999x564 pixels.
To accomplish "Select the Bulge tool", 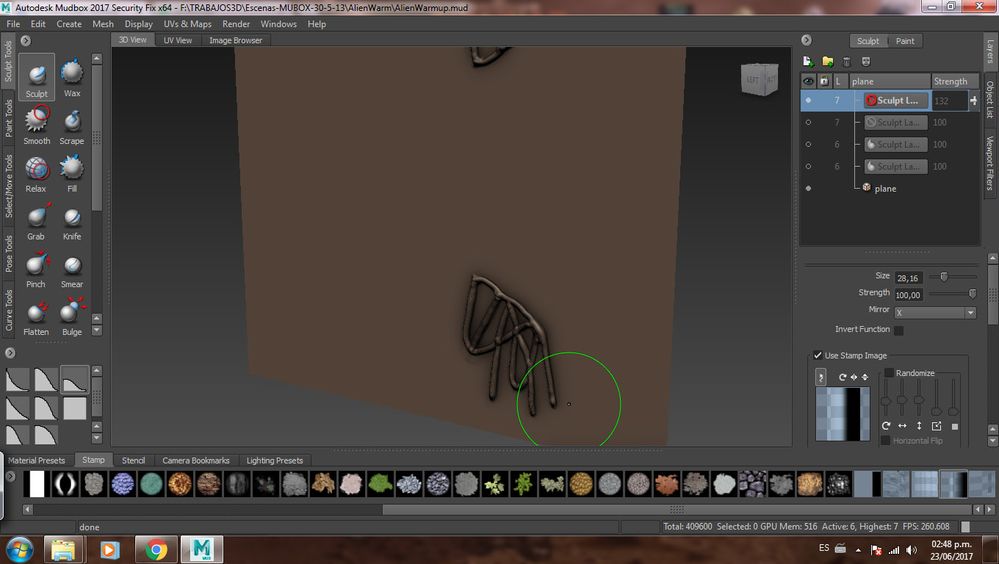I will [x=72, y=316].
